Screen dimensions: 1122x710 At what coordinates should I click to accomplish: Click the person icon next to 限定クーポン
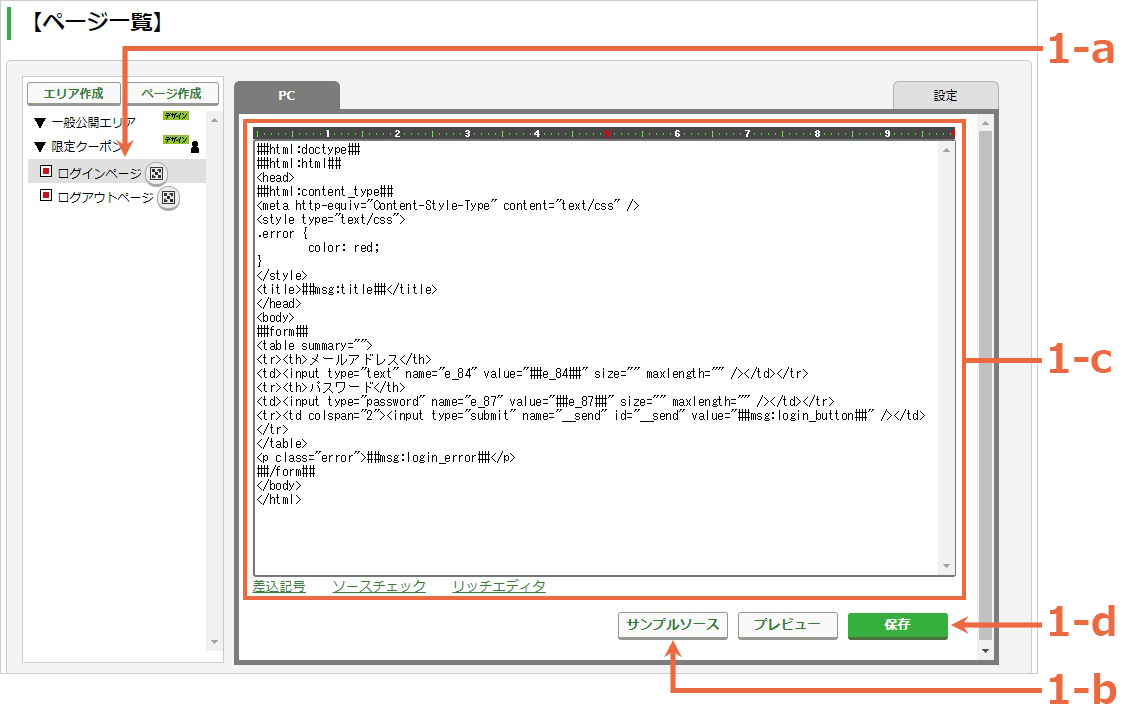pyautogui.click(x=195, y=147)
